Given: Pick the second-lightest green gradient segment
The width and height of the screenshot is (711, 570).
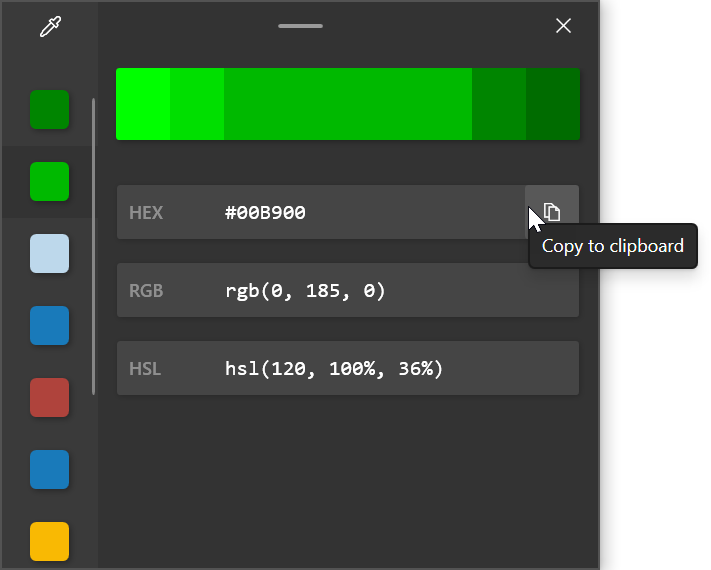Looking at the screenshot, I should [197, 104].
